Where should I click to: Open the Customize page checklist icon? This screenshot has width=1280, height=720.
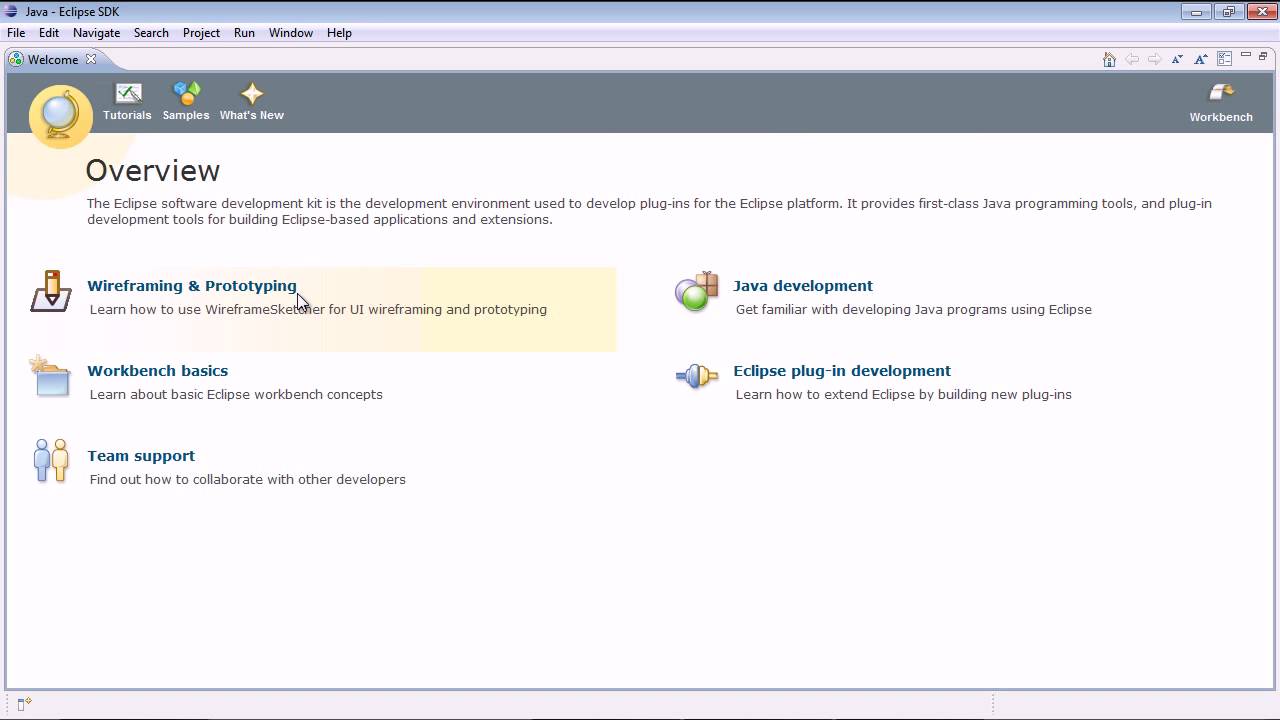pos(1224,60)
